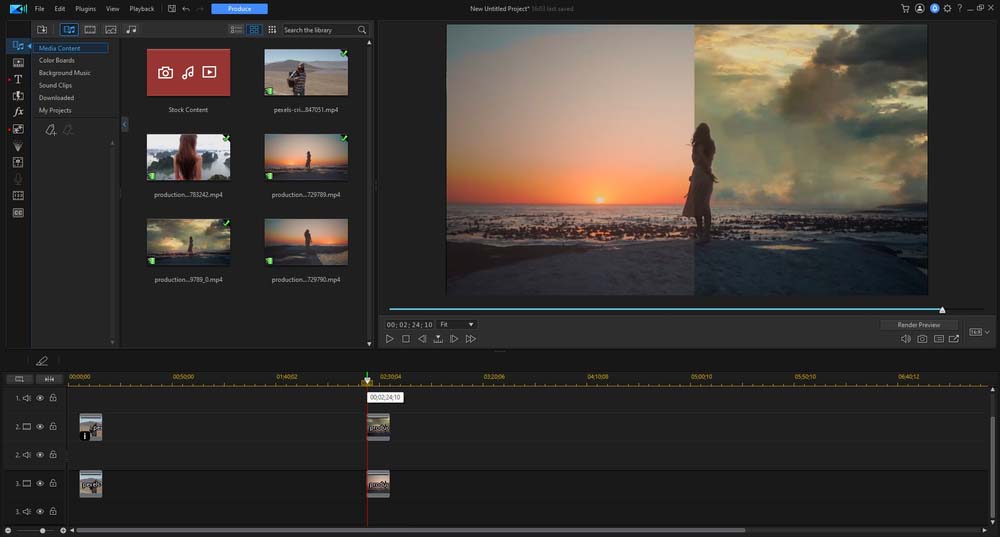Lock audio track 3
Screen dimensions: 1000x537
coord(53,511)
